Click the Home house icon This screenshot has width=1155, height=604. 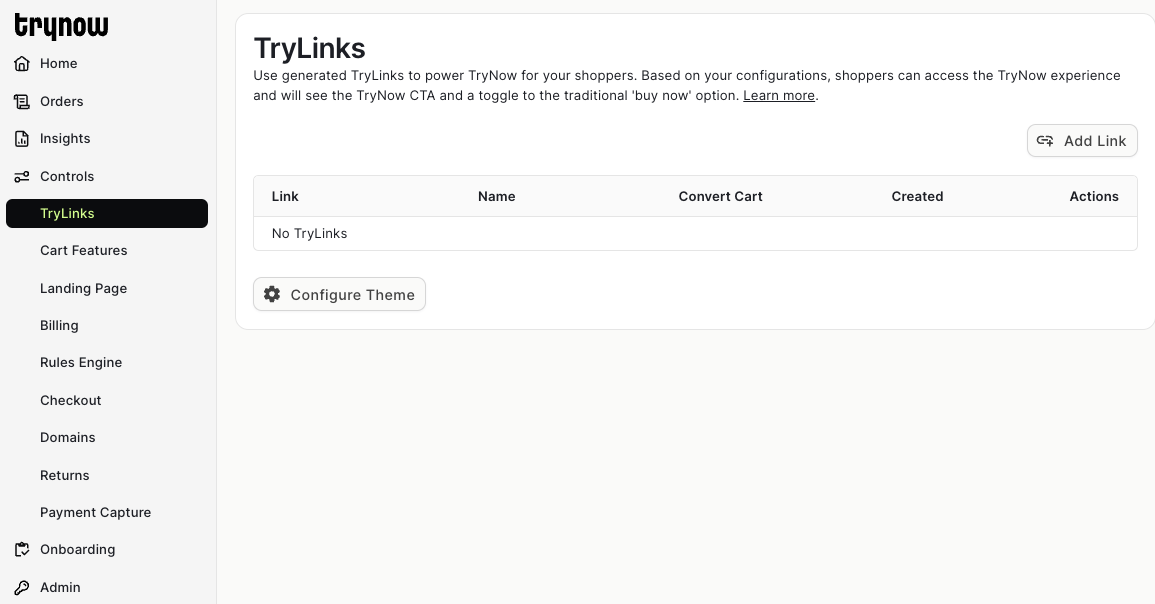coord(22,63)
